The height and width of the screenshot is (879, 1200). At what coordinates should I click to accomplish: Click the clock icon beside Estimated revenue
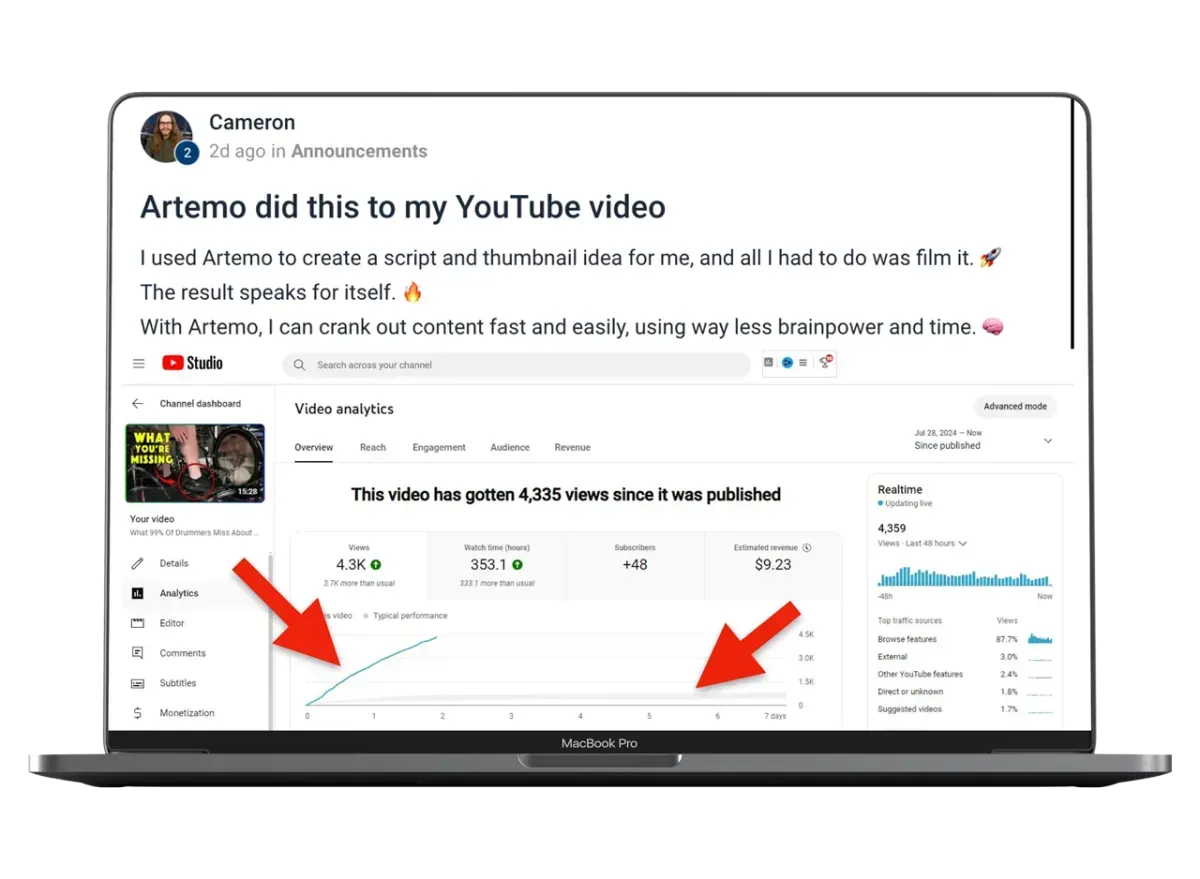[x=807, y=548]
